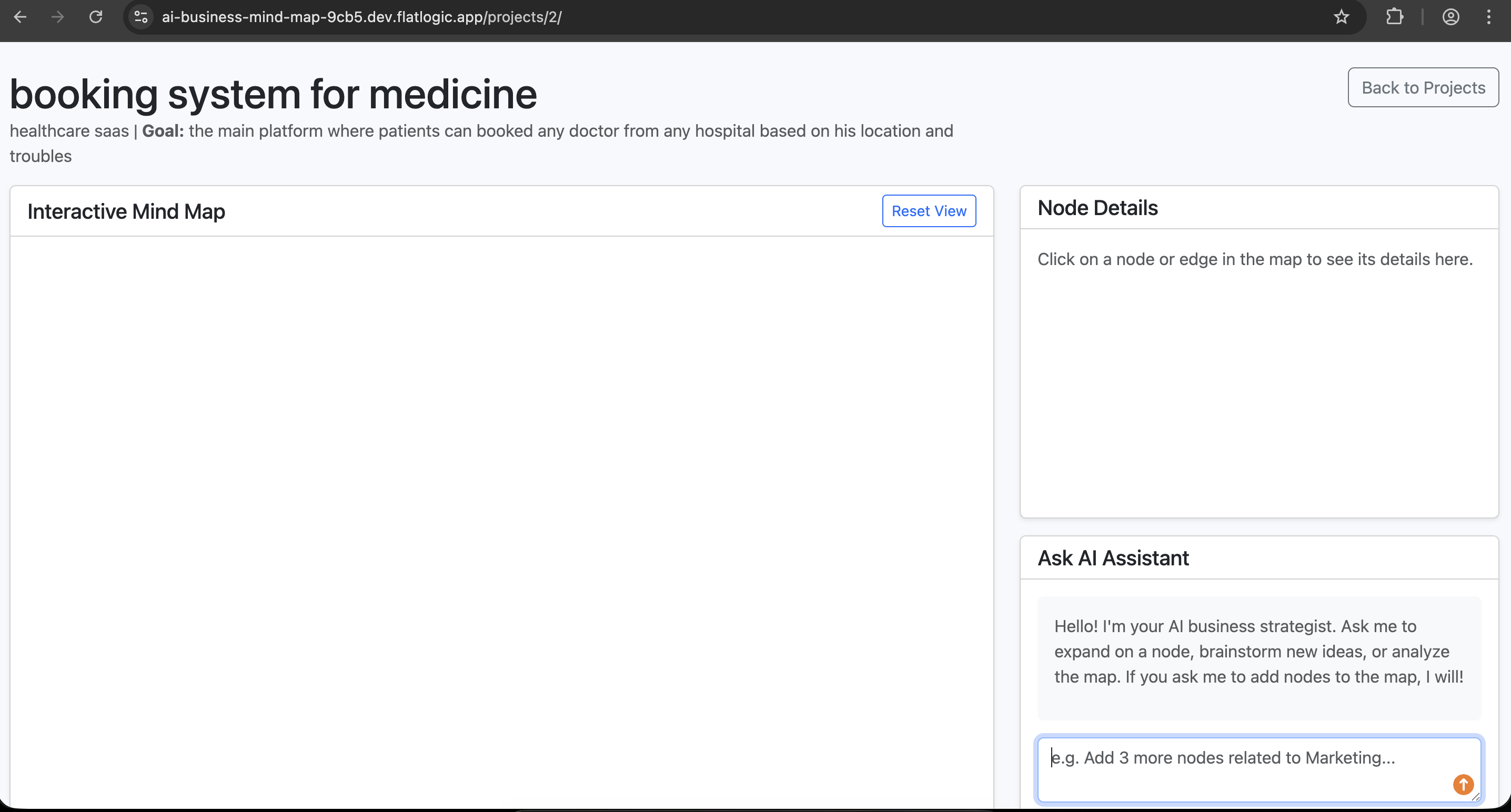Click the empty mind map canvas
The width and height of the screenshot is (1511, 812).
click(x=501, y=516)
